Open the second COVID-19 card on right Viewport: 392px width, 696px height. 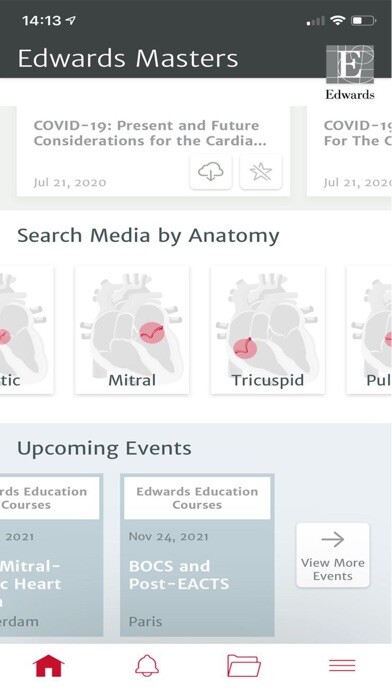pyautogui.click(x=349, y=151)
